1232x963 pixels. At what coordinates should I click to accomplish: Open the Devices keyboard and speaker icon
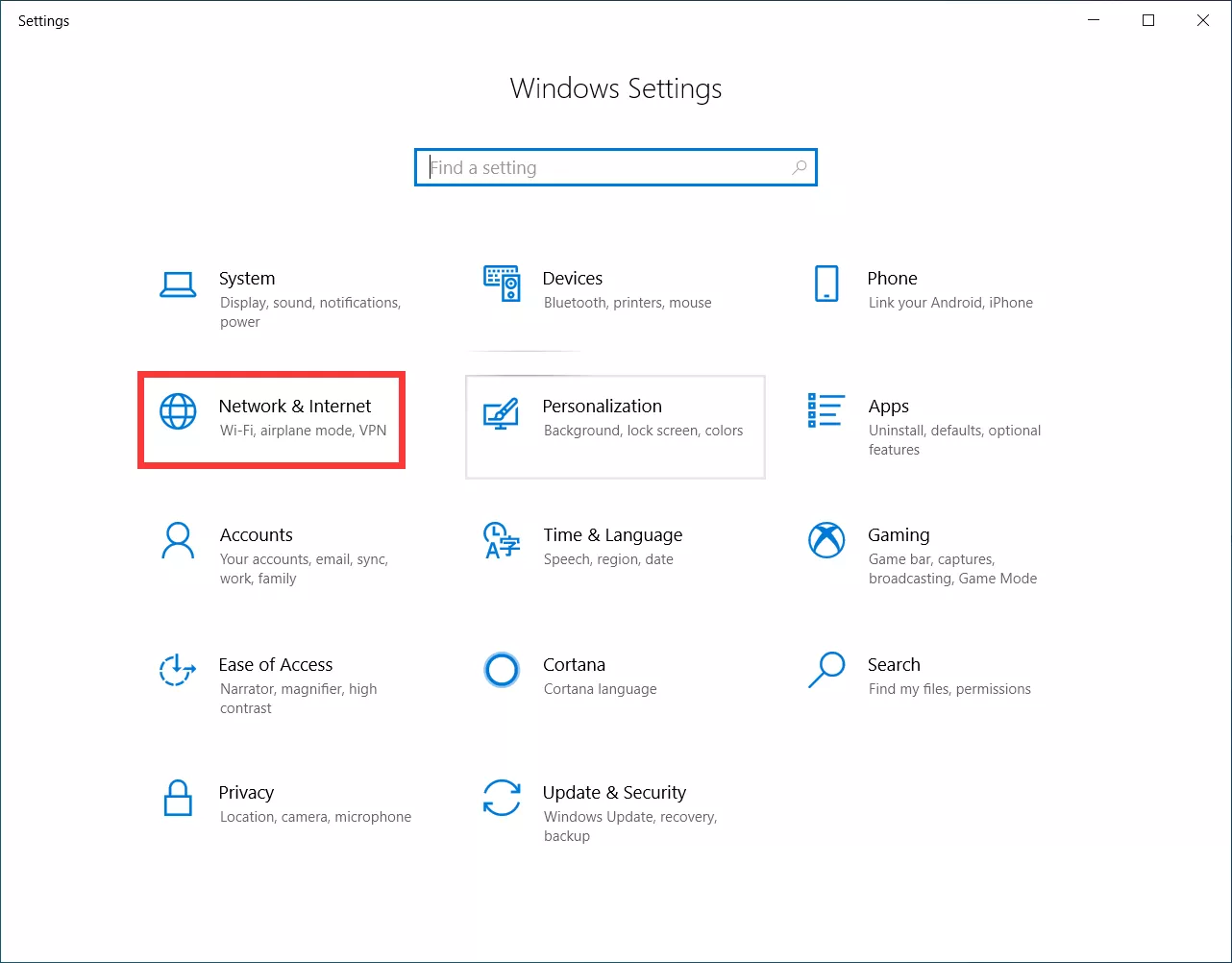[x=502, y=284]
